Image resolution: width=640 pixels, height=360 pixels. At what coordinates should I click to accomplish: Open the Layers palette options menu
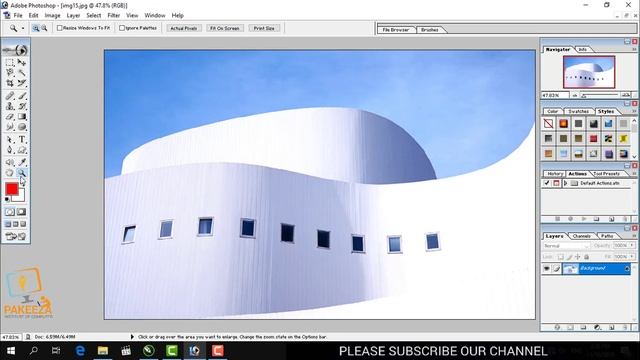(634, 236)
